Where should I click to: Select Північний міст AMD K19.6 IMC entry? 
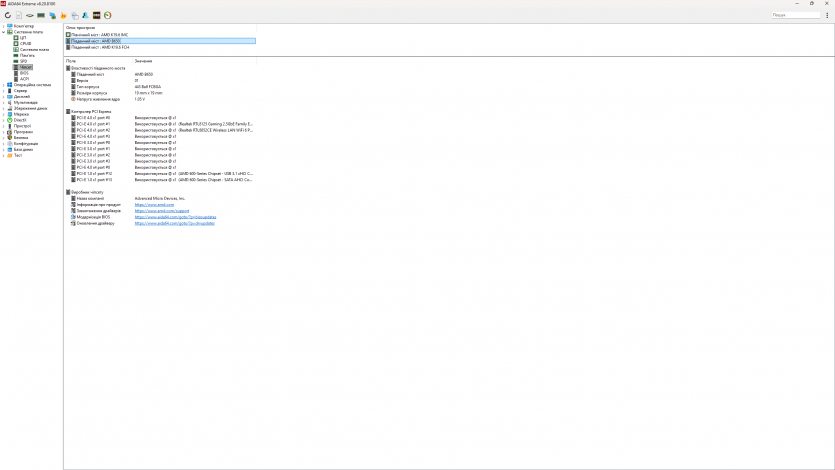tap(99, 34)
